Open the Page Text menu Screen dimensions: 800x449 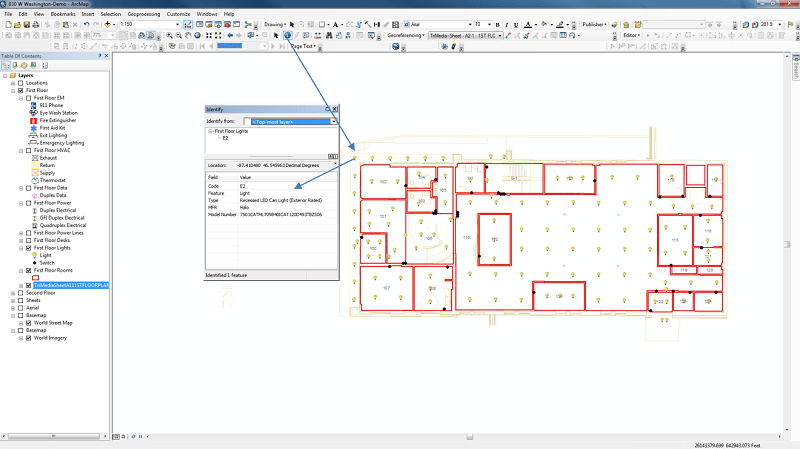coord(304,46)
